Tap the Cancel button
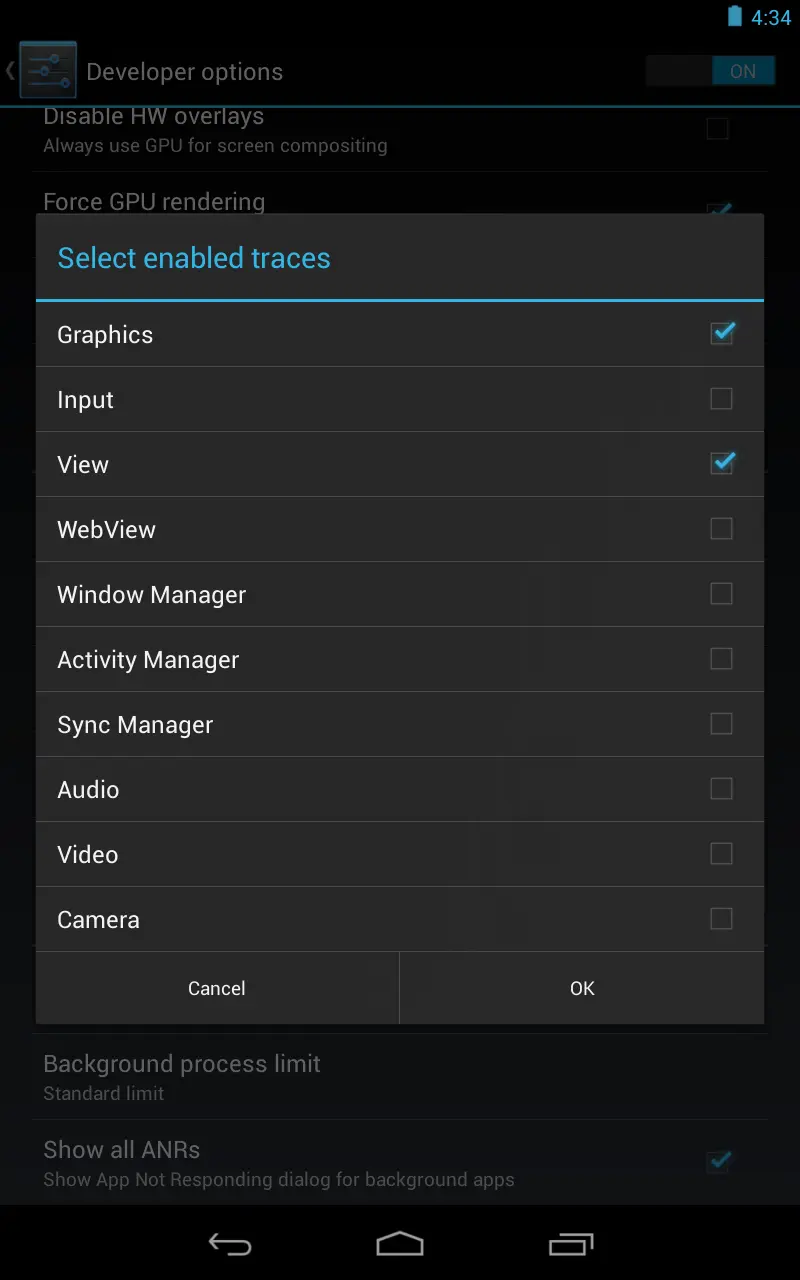Screen dimensions: 800x1280 tap(217, 988)
